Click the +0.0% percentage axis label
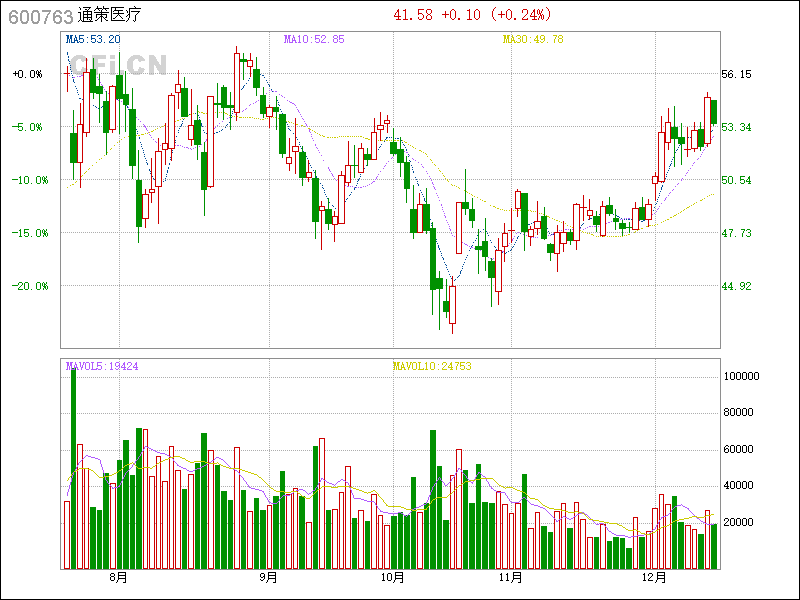This screenshot has height=600, width=800. pyautogui.click(x=28, y=74)
